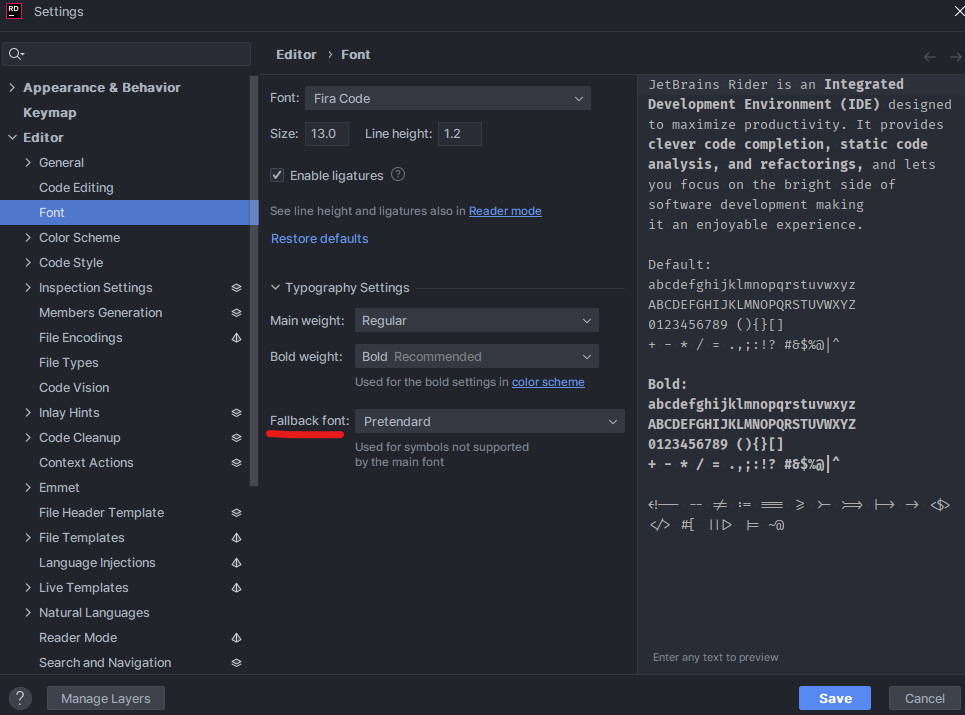Click the Editor breadcrumb
965x715 pixels.
pos(296,55)
